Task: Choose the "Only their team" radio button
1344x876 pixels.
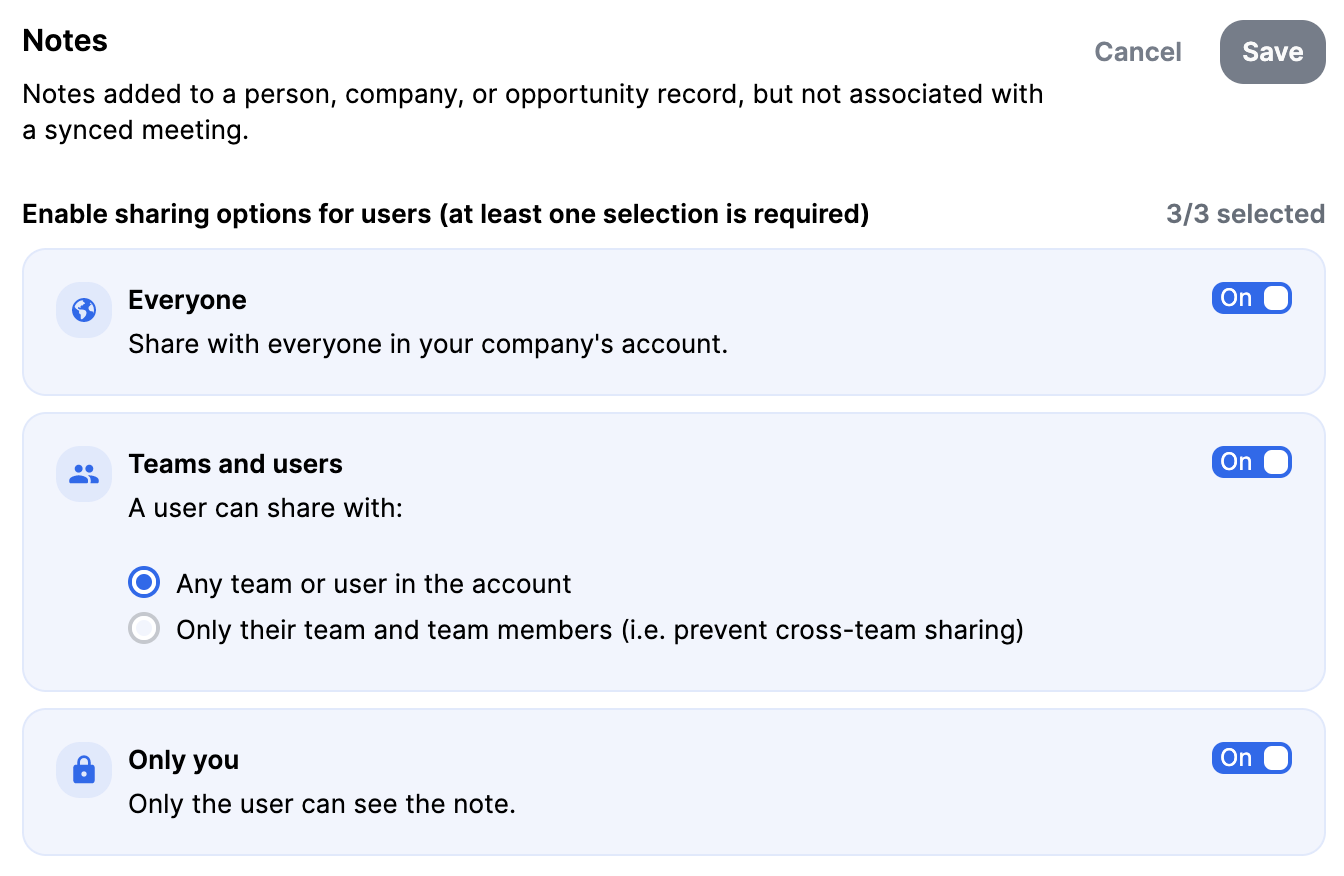Action: tap(145, 629)
